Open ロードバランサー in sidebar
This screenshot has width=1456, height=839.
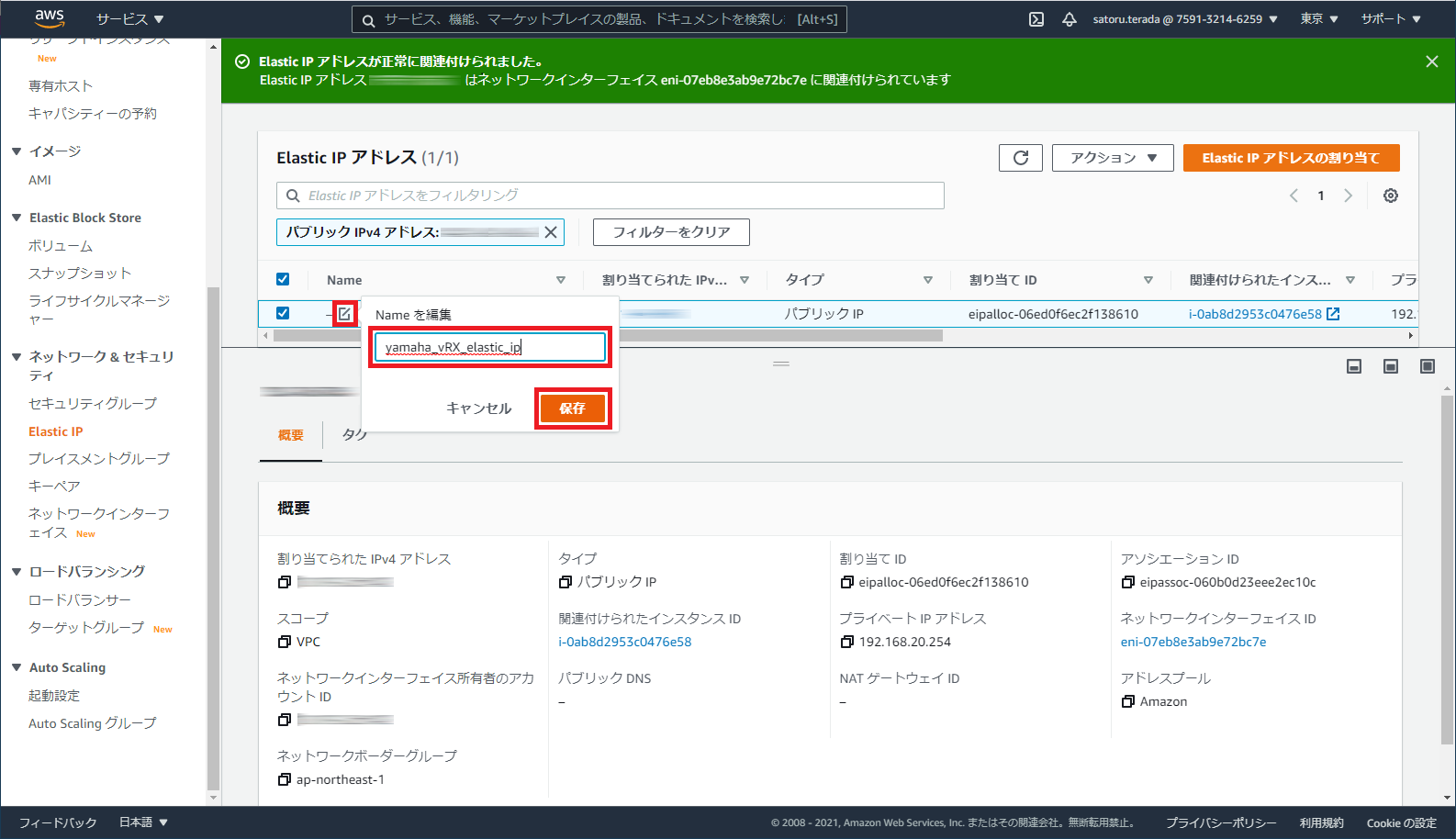pyautogui.click(x=80, y=600)
